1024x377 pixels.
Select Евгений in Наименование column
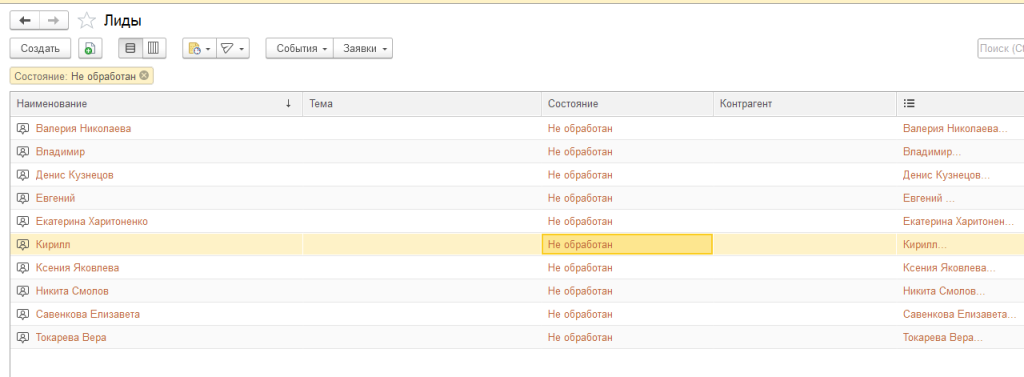tap(56, 198)
